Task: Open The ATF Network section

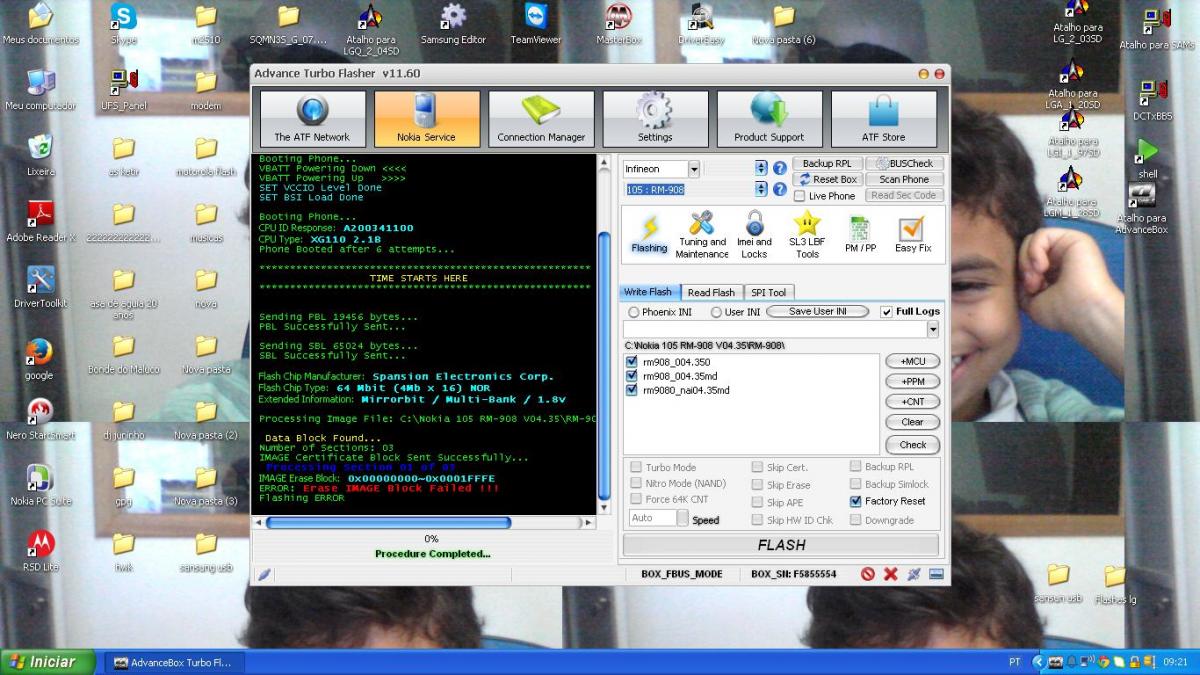Action: 312,119
